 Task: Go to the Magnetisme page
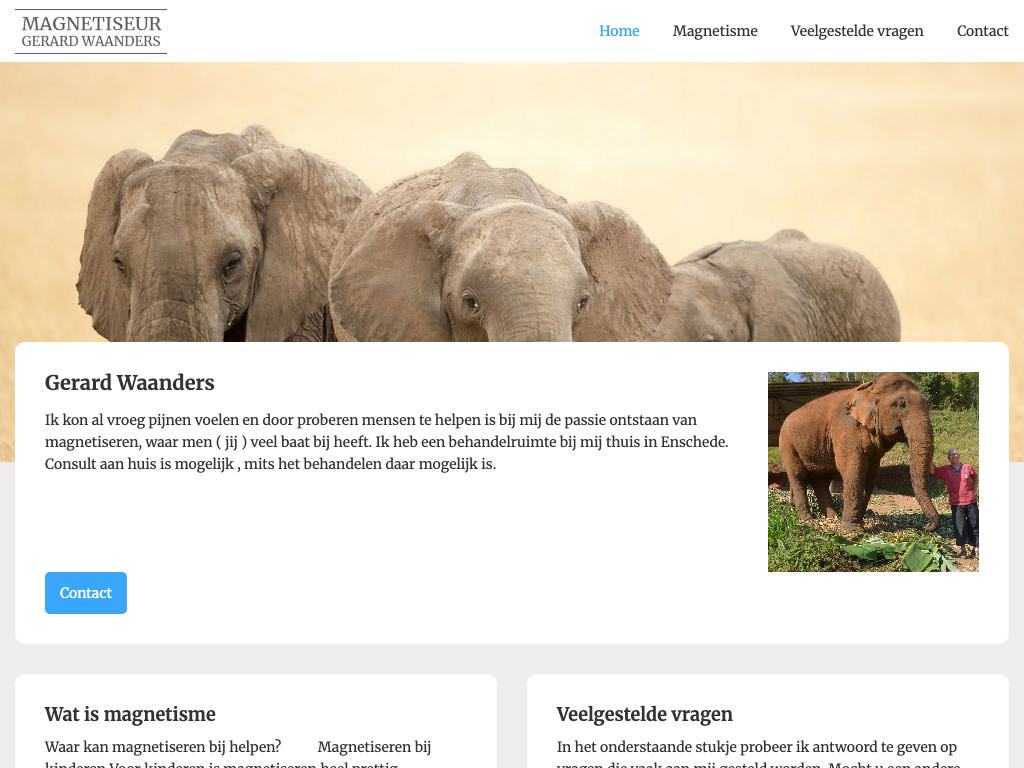[714, 31]
